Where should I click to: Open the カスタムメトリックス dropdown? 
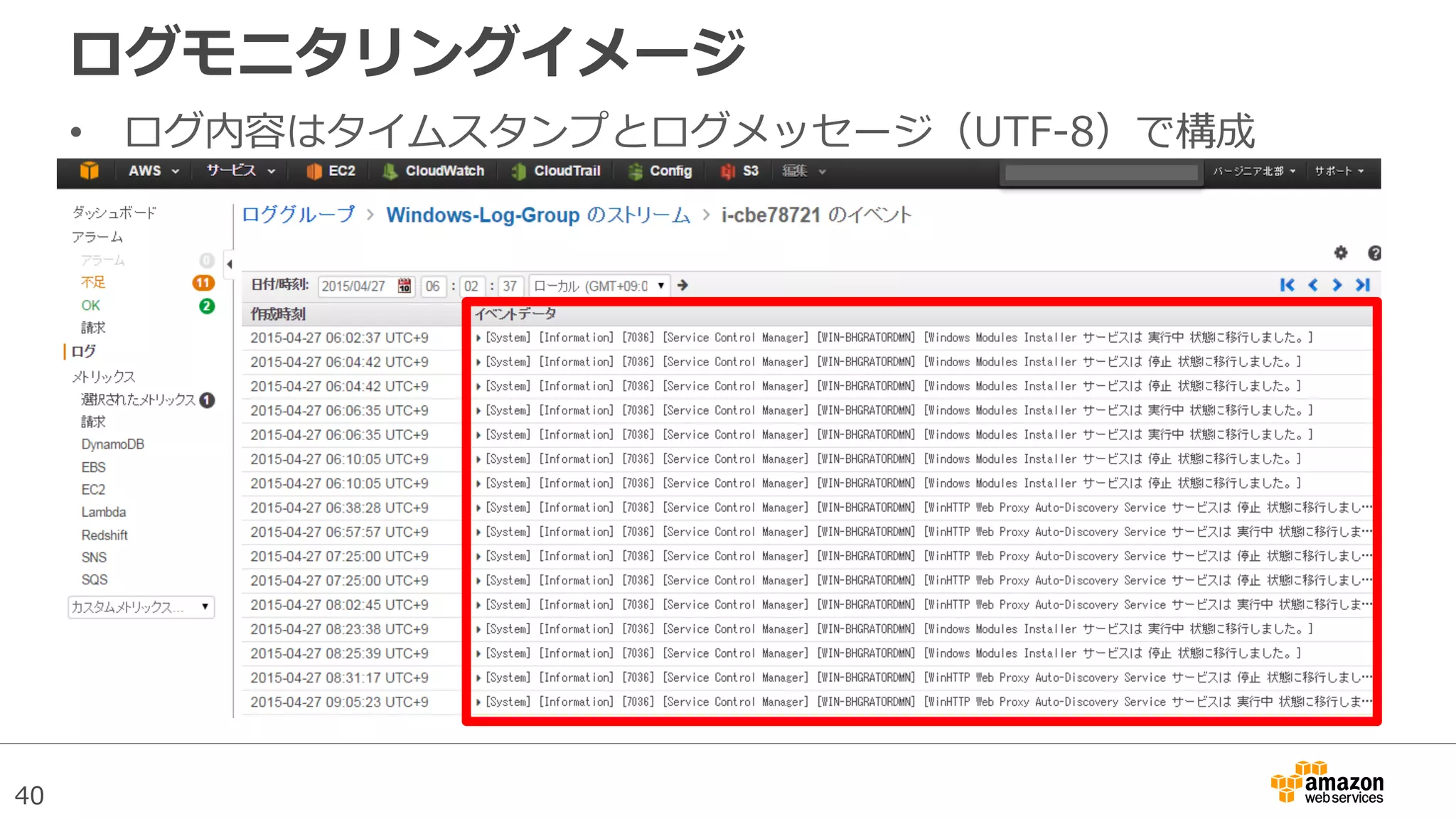click(141, 607)
